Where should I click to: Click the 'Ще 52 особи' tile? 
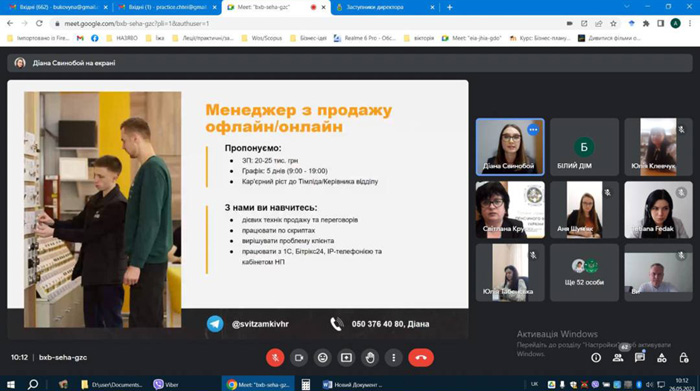584,272
